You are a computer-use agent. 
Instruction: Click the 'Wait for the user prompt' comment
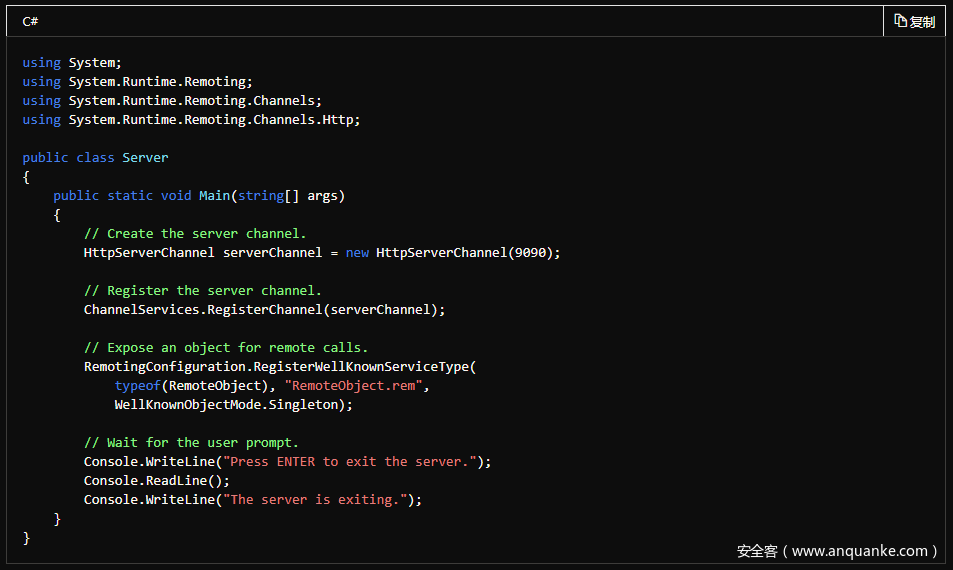[191, 442]
